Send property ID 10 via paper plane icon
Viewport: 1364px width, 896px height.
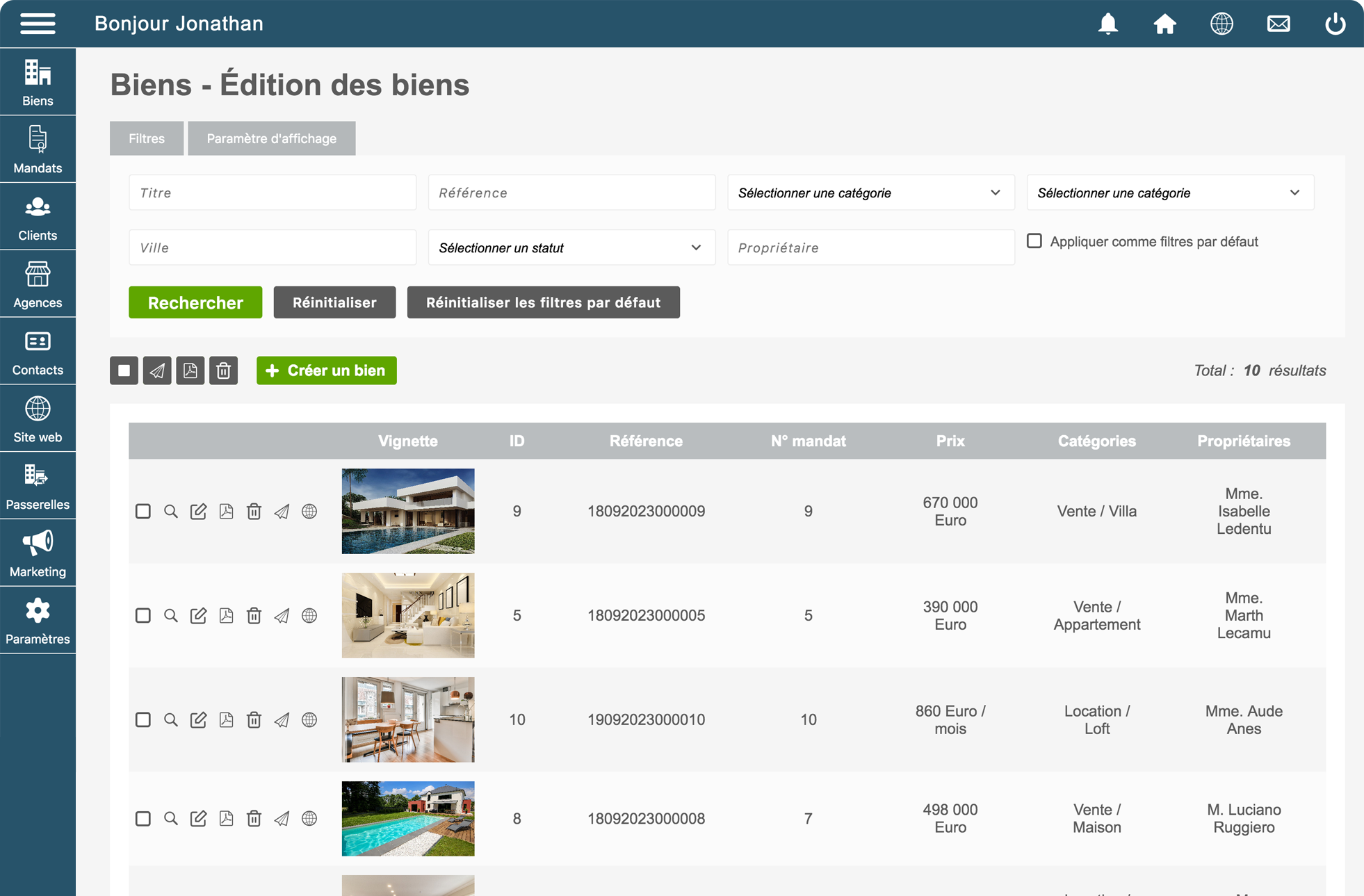(x=282, y=720)
